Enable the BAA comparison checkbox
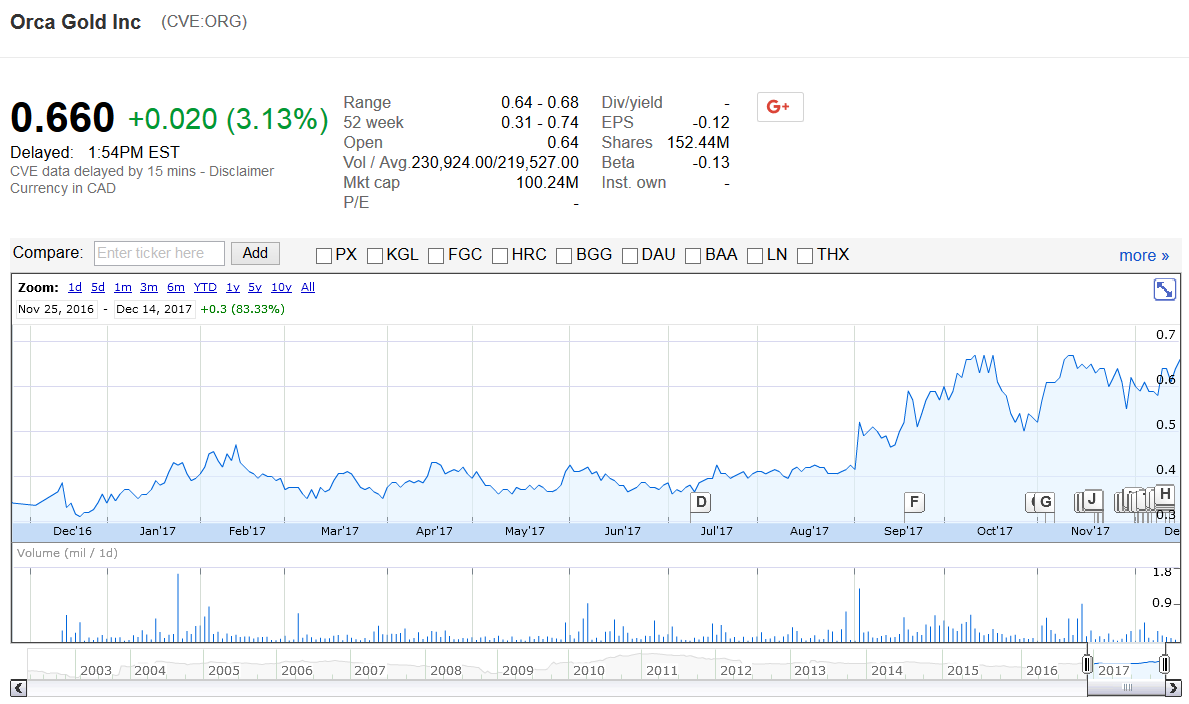Screen dimensions: 1189x704 coord(693,256)
